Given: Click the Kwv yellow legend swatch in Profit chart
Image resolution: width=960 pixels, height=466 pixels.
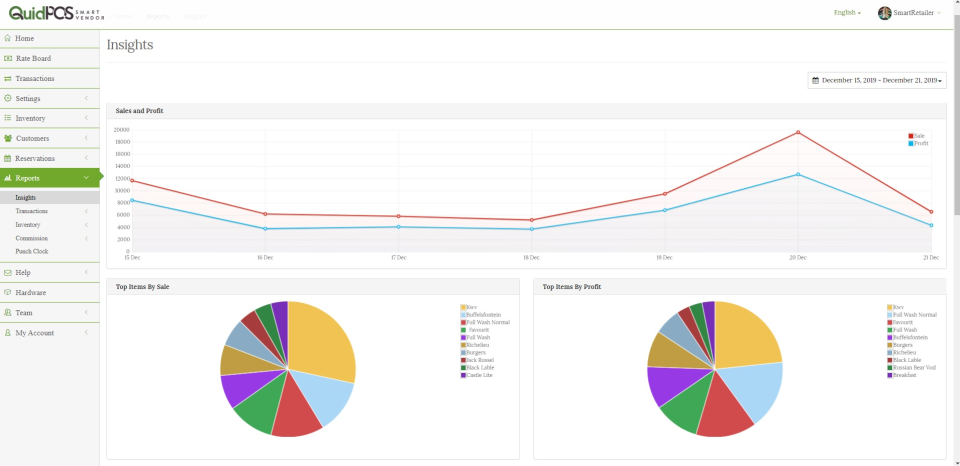Looking at the screenshot, I should tap(890, 307).
